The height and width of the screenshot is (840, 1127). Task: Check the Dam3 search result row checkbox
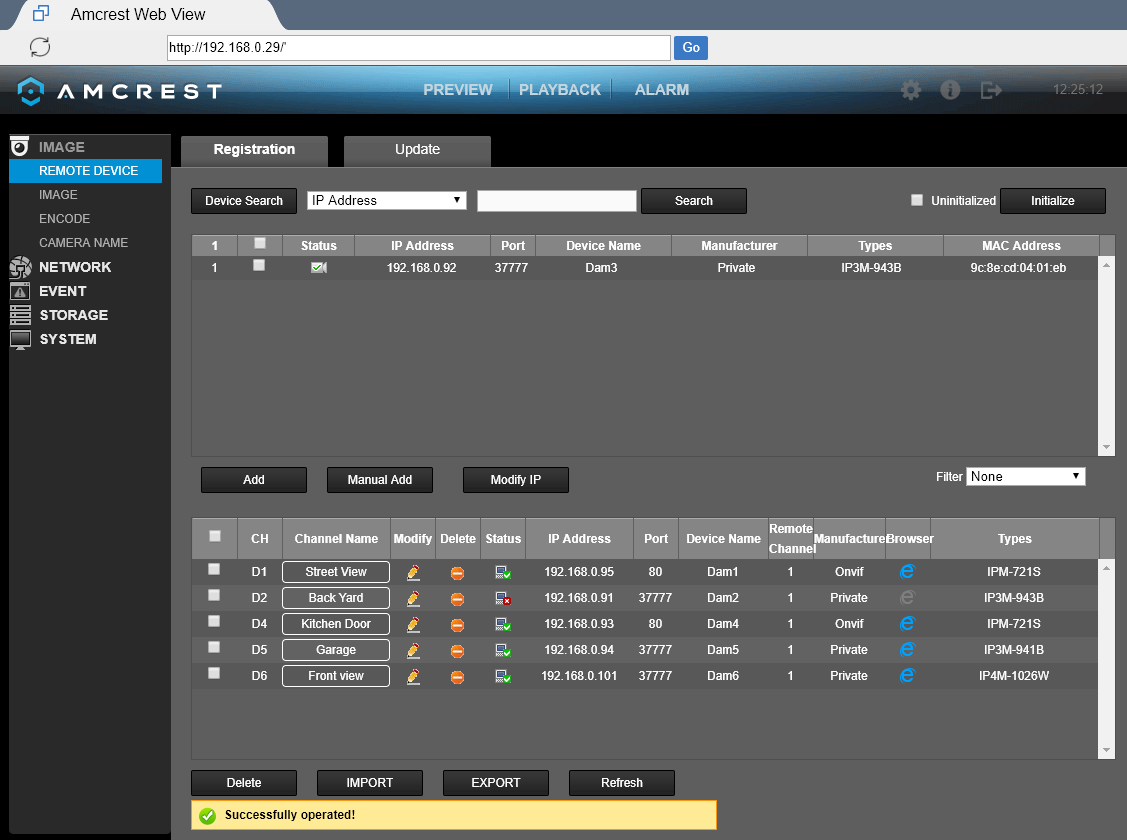pos(259,266)
